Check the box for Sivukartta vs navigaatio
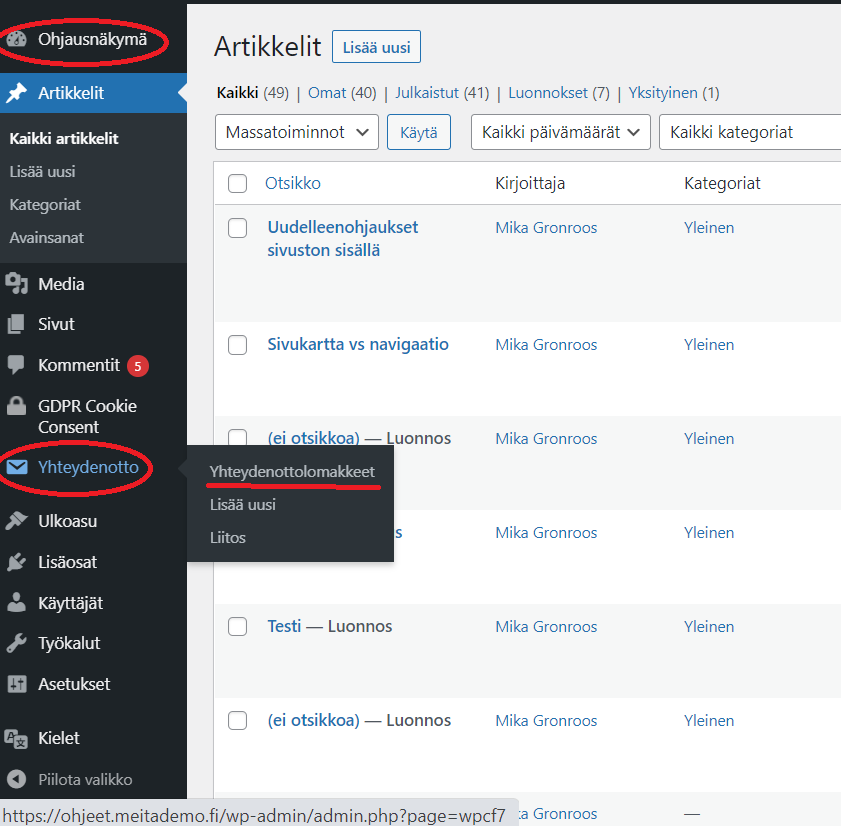 pyautogui.click(x=237, y=345)
